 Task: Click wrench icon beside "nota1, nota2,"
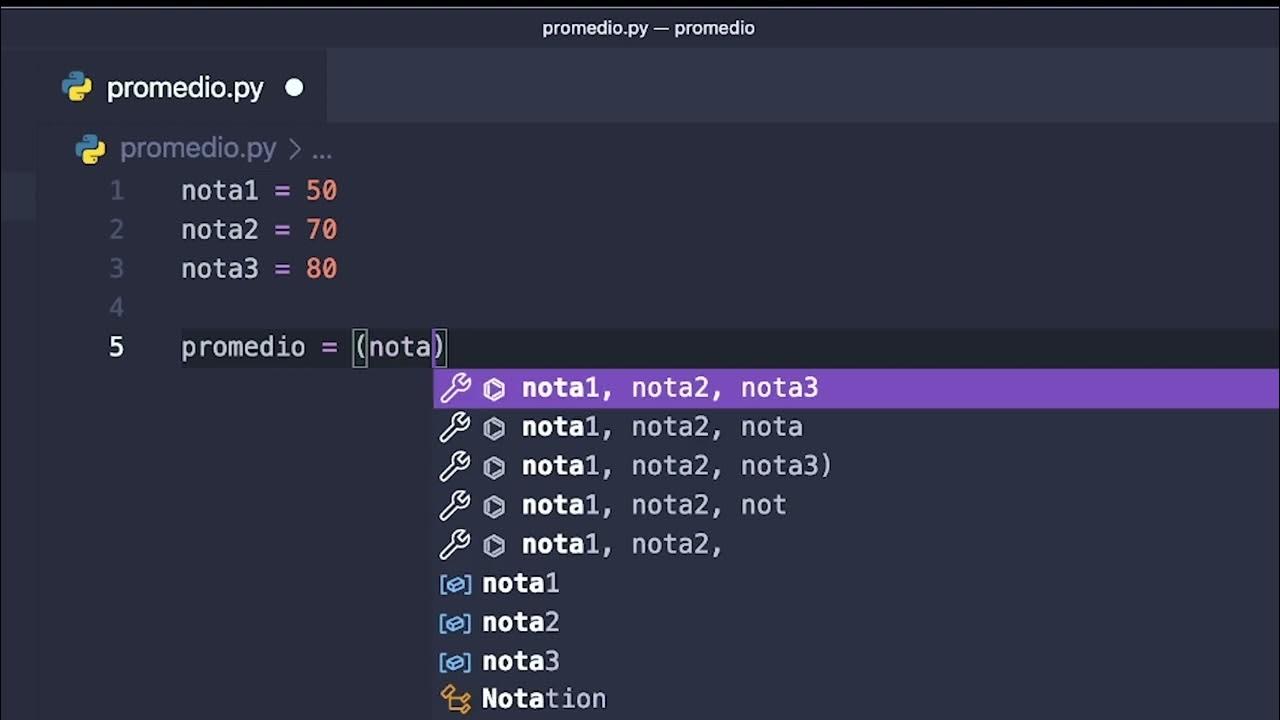point(455,544)
